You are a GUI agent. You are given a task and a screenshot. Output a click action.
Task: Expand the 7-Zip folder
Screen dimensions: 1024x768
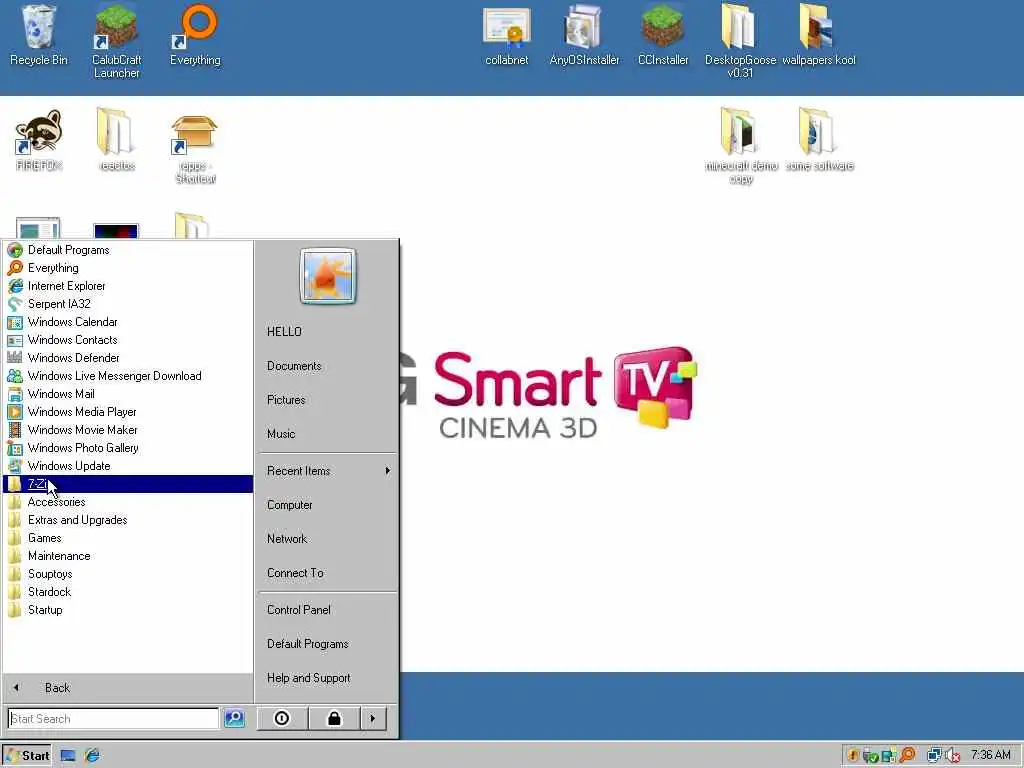(x=128, y=484)
